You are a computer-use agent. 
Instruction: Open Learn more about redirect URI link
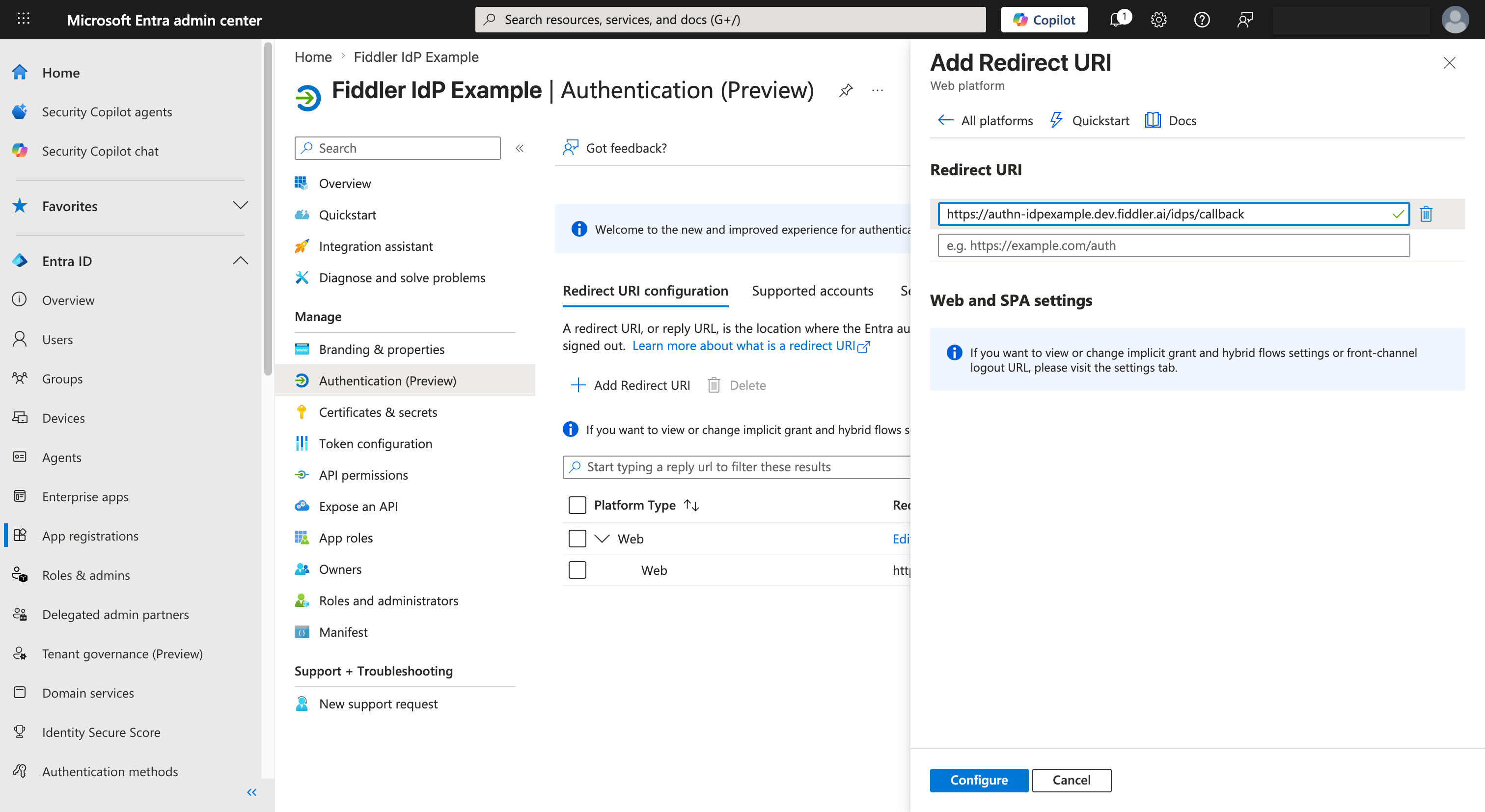751,346
